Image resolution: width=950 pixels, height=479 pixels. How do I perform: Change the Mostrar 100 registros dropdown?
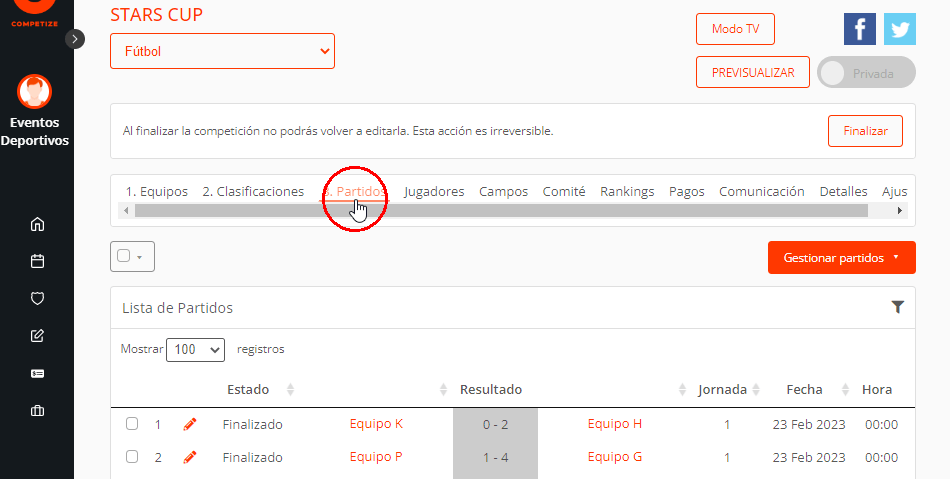(x=195, y=349)
